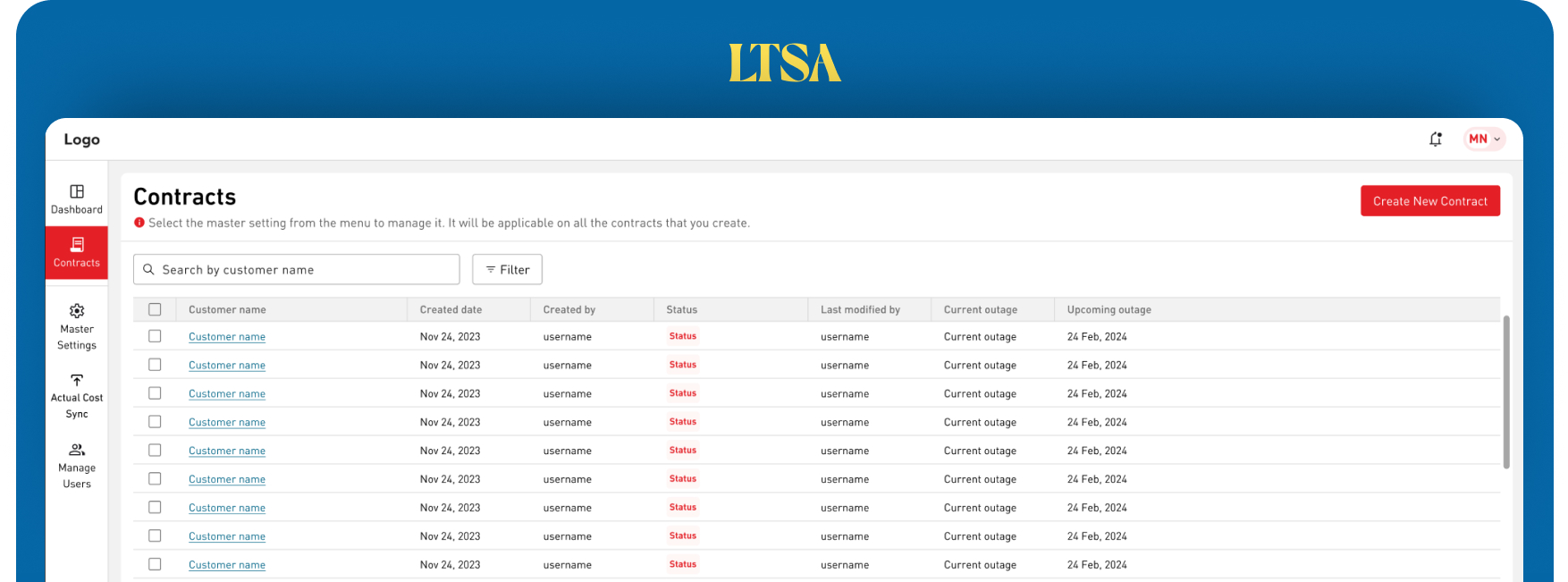Open the third row's Customer name link
The image size is (1568, 582).
(x=227, y=394)
